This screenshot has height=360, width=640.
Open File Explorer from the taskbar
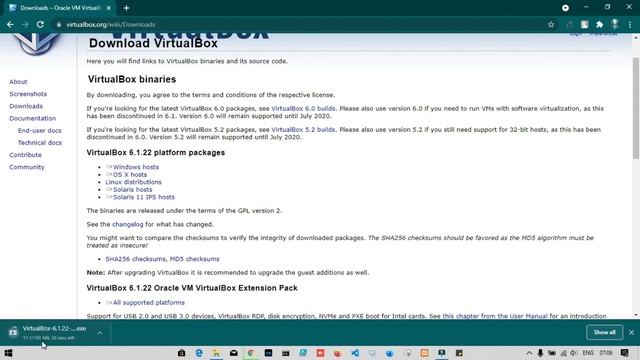coord(216,353)
